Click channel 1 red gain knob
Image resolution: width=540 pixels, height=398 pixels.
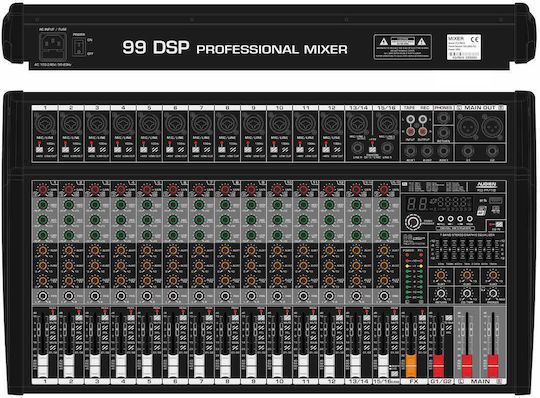point(43,190)
